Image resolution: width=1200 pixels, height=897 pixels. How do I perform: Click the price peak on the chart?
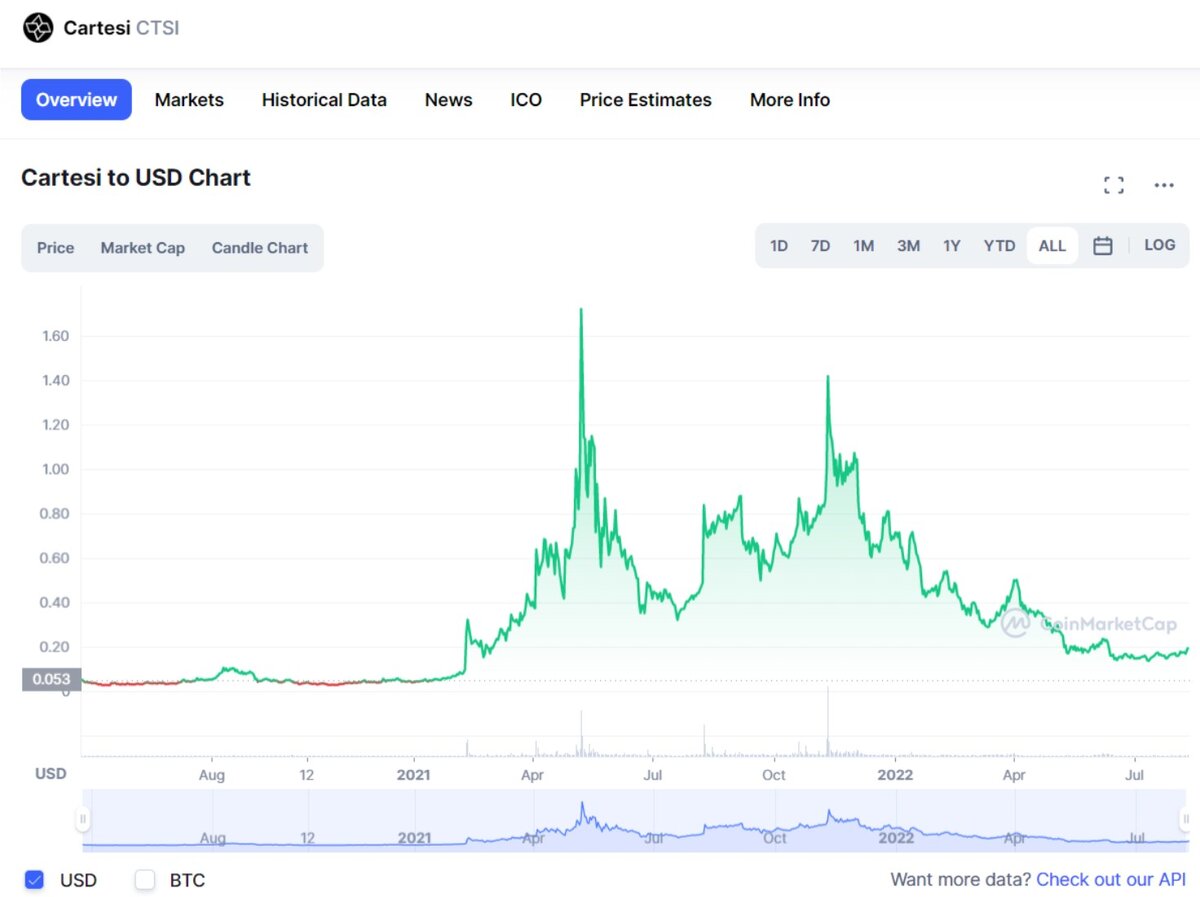[x=581, y=310]
